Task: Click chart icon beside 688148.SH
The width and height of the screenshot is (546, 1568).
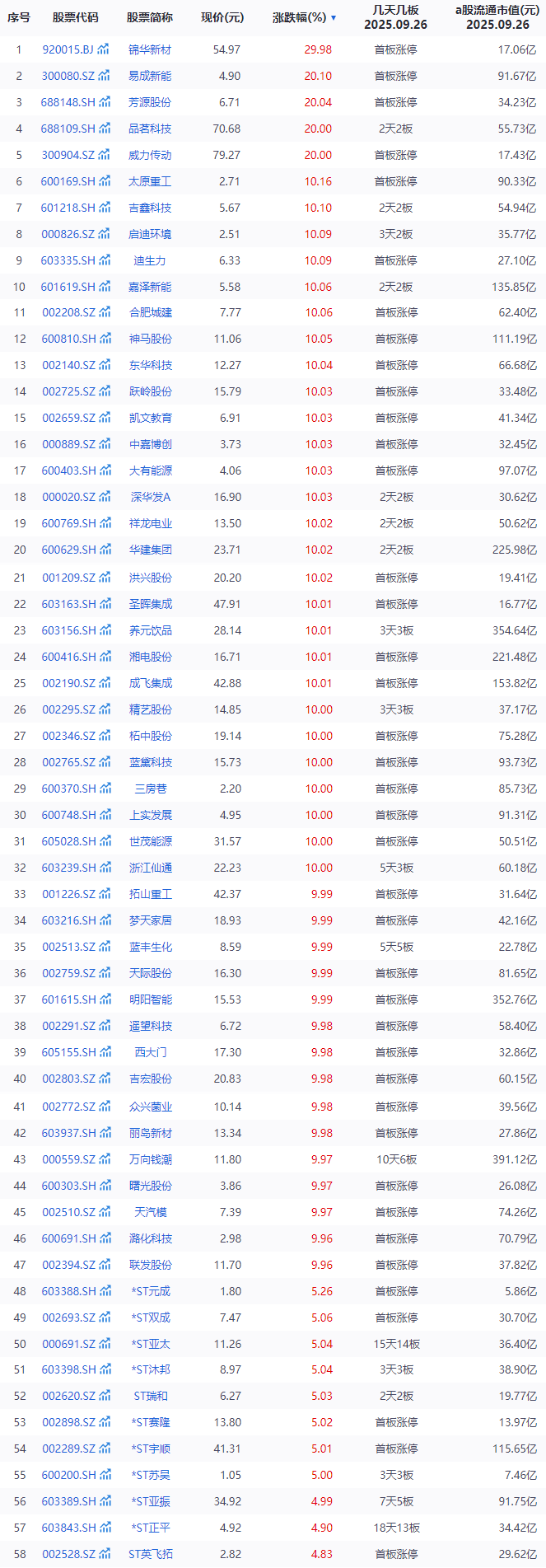Action: click(x=104, y=102)
